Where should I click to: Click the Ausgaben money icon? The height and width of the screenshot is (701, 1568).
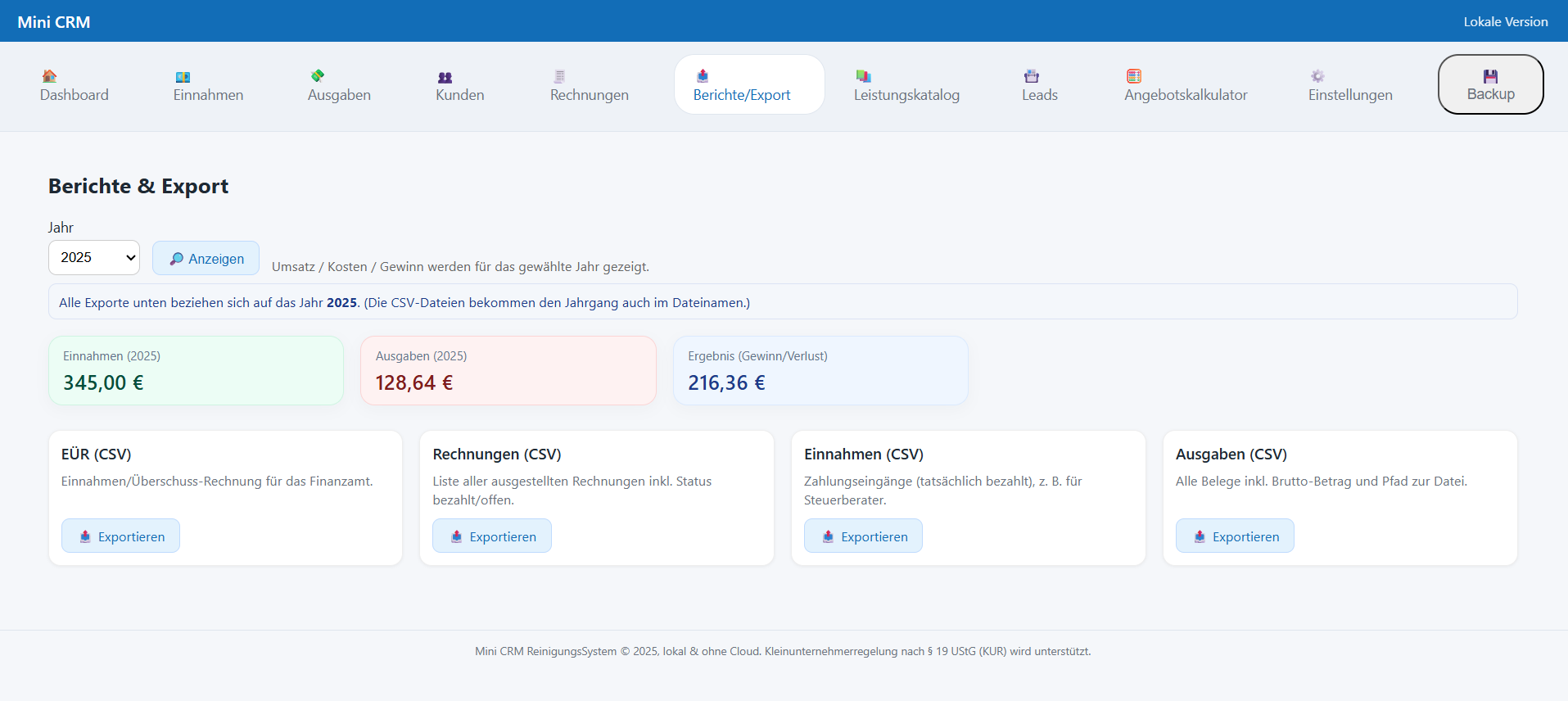(318, 76)
